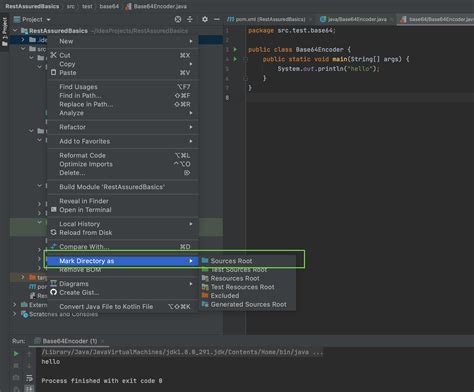Select Test Resources Root option
Image resolution: width=474 pixels, height=392 pixels.
pos(247,287)
